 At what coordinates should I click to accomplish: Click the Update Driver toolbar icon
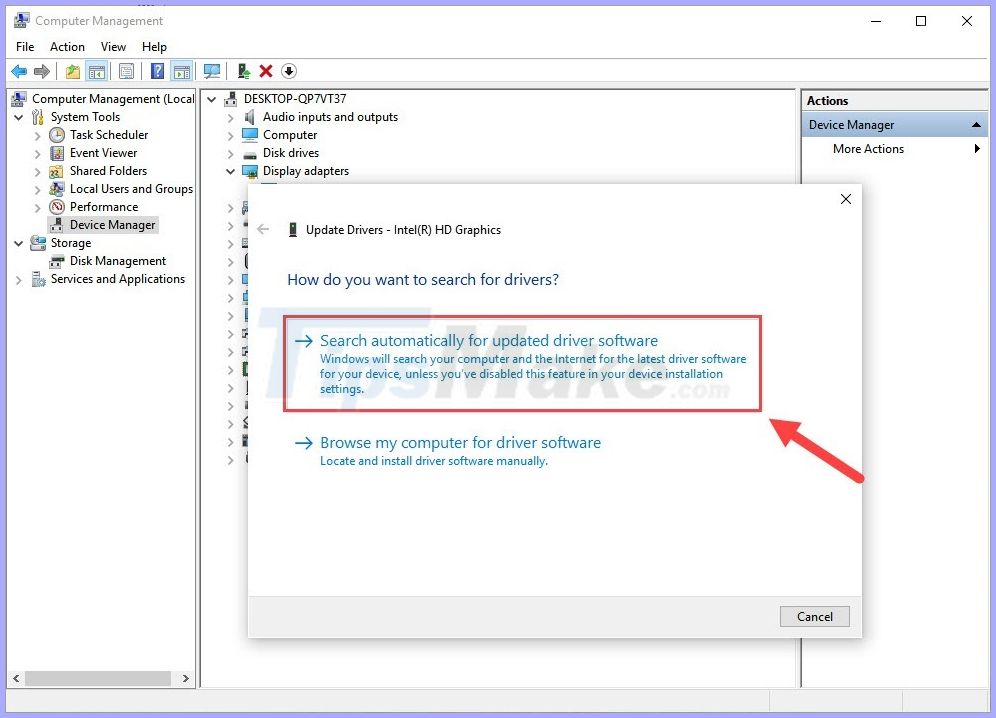243,71
